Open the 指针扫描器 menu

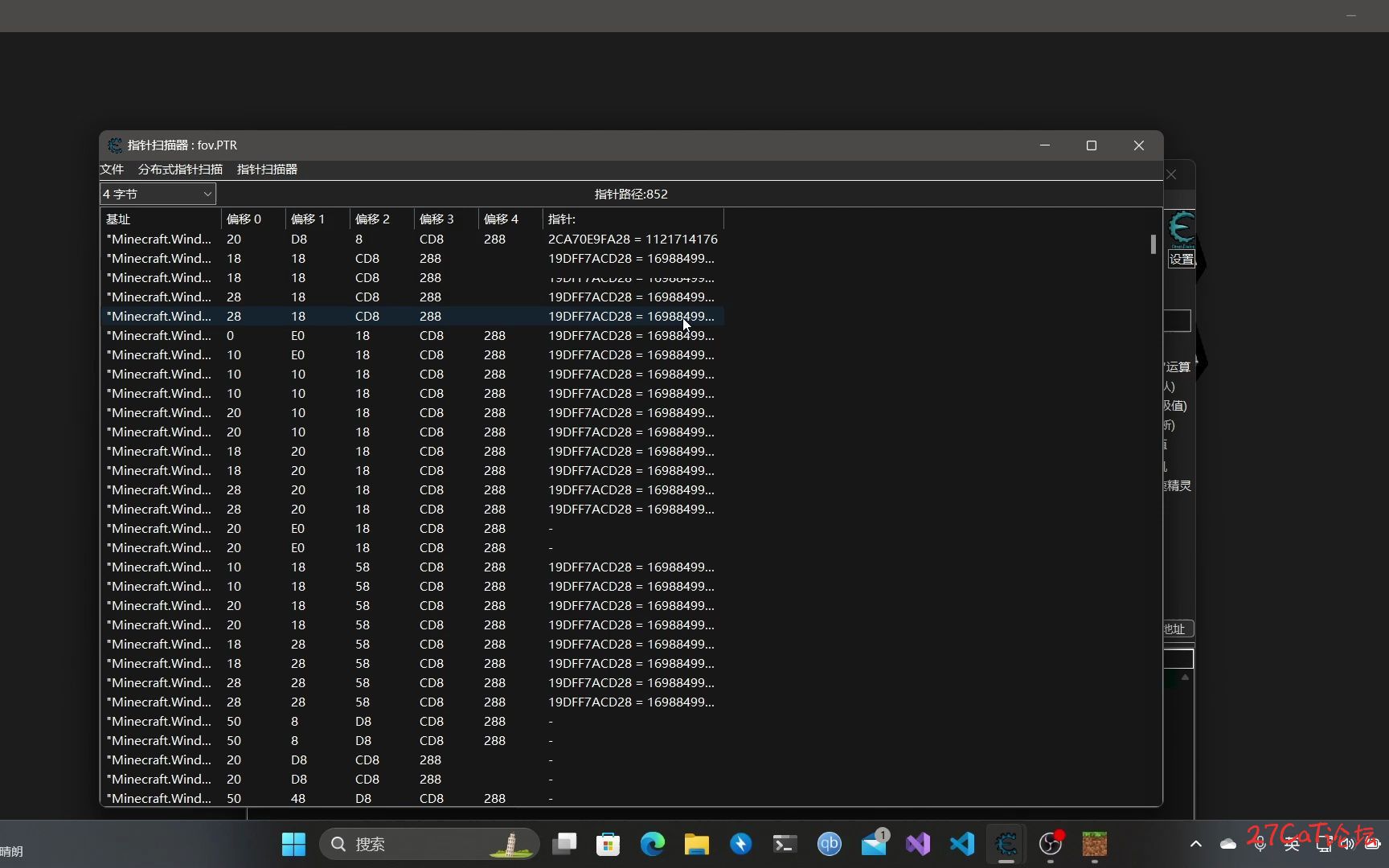(x=267, y=170)
